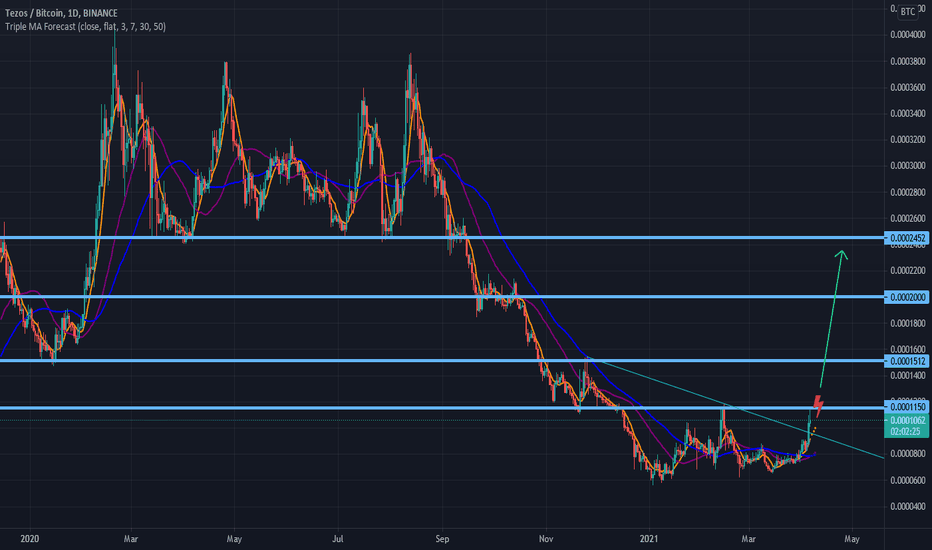Click the Nov label on time axis
932x550 pixels.
546,539
